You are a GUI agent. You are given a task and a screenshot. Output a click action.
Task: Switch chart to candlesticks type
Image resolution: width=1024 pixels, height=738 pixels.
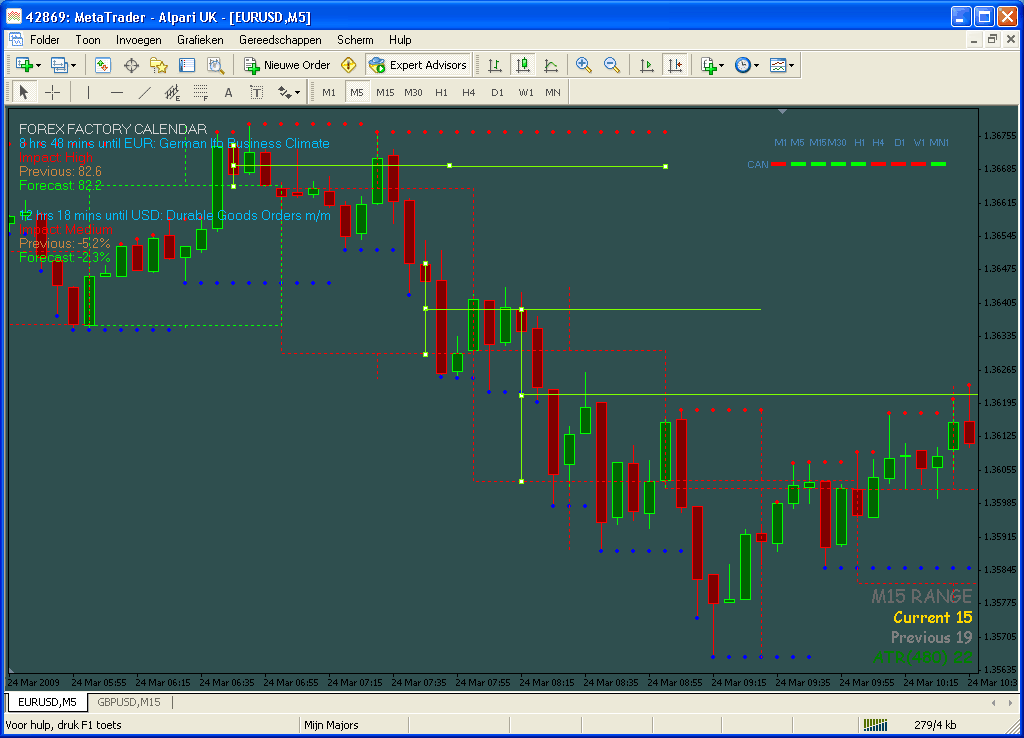(x=522, y=65)
